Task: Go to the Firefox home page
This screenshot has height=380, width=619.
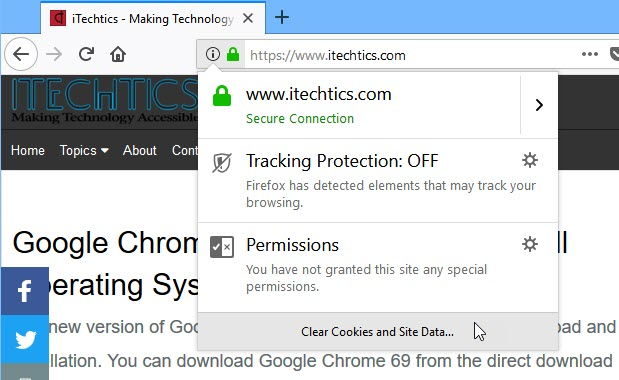Action: pos(118,54)
